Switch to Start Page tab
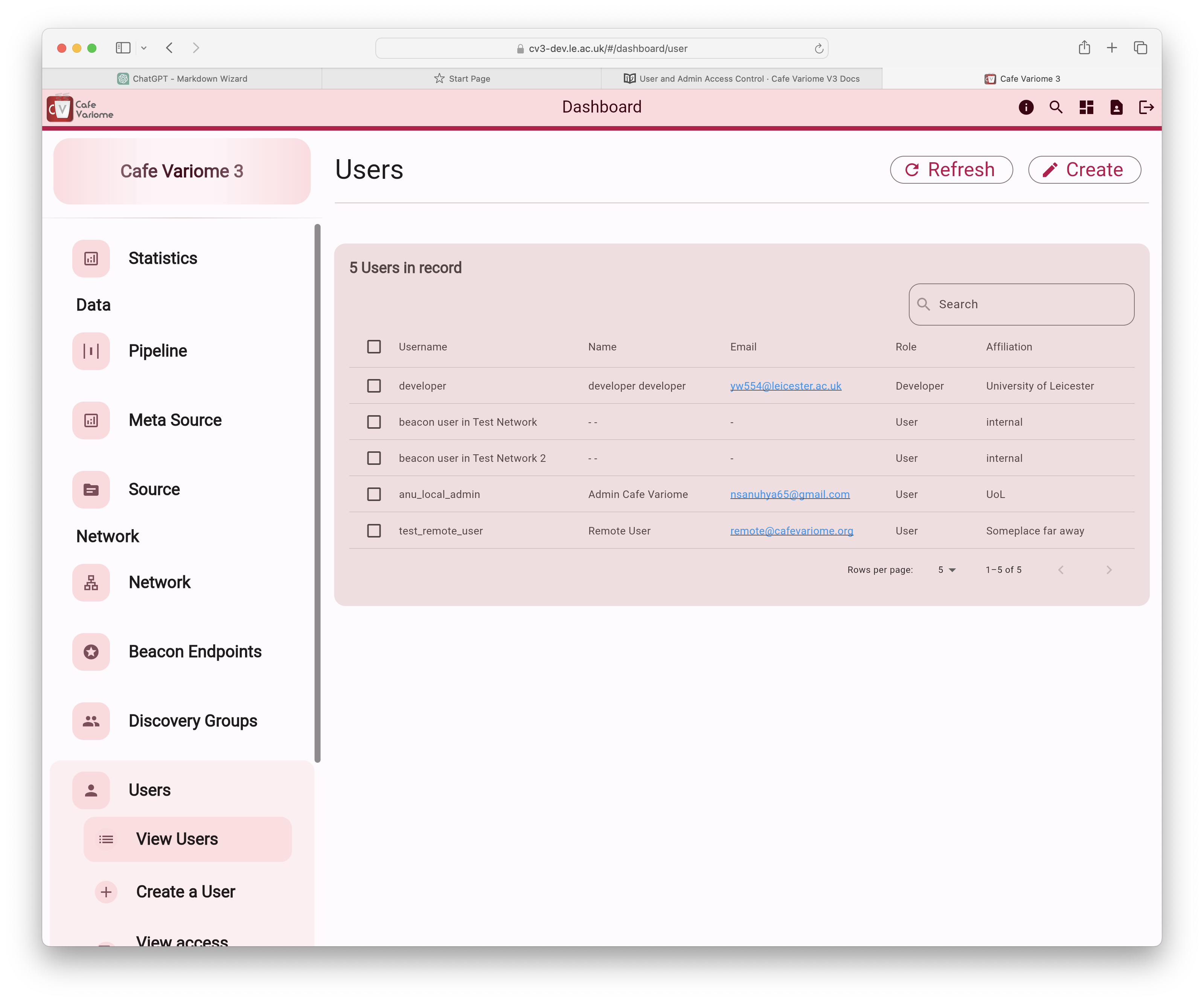Screen dimensions: 1204x1002 click(462, 79)
